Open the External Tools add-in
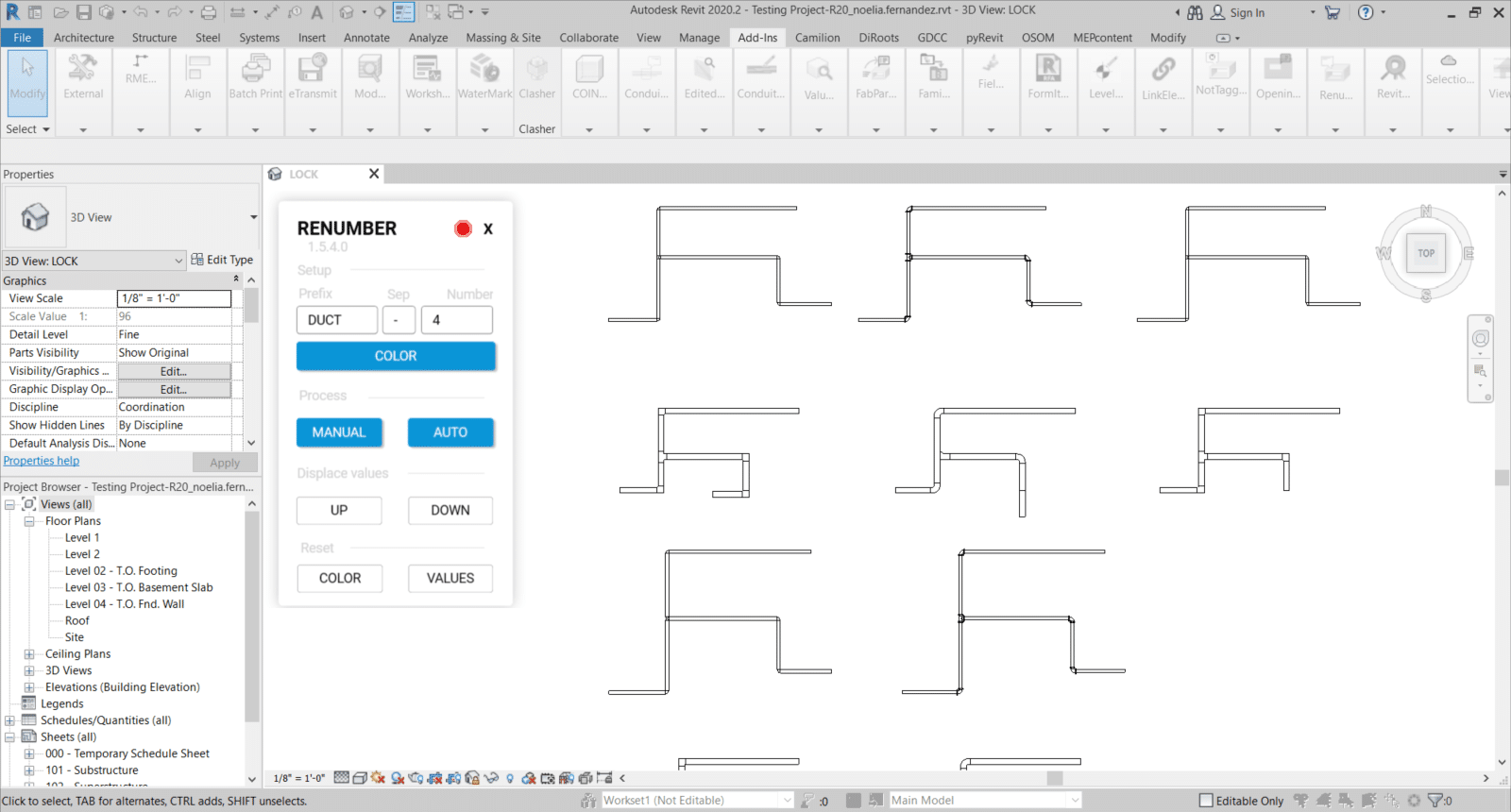Image resolution: width=1511 pixels, height=812 pixels. point(83,78)
